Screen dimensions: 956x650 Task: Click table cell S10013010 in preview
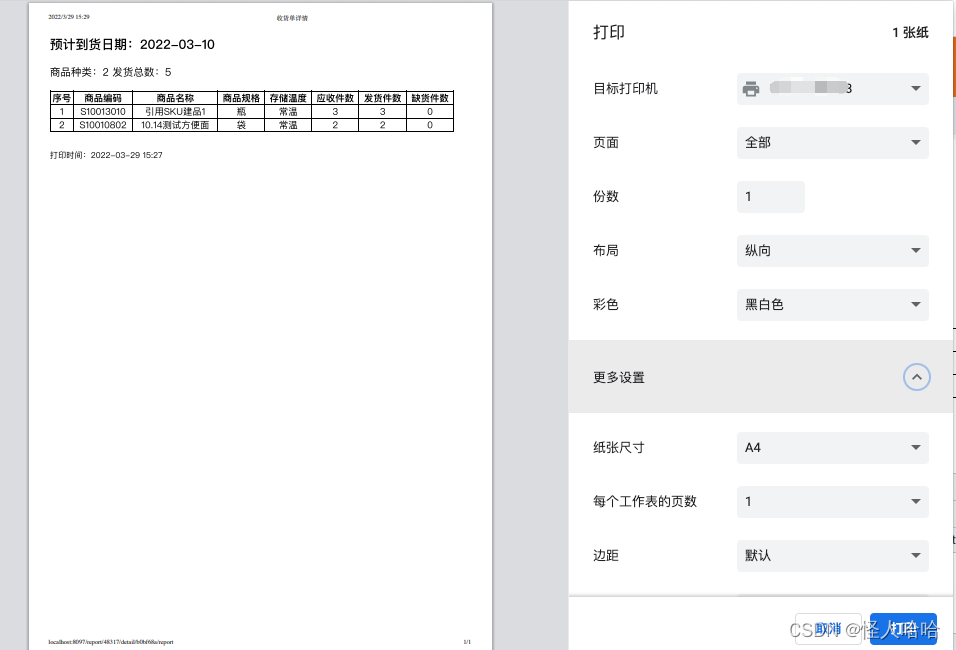[102, 112]
